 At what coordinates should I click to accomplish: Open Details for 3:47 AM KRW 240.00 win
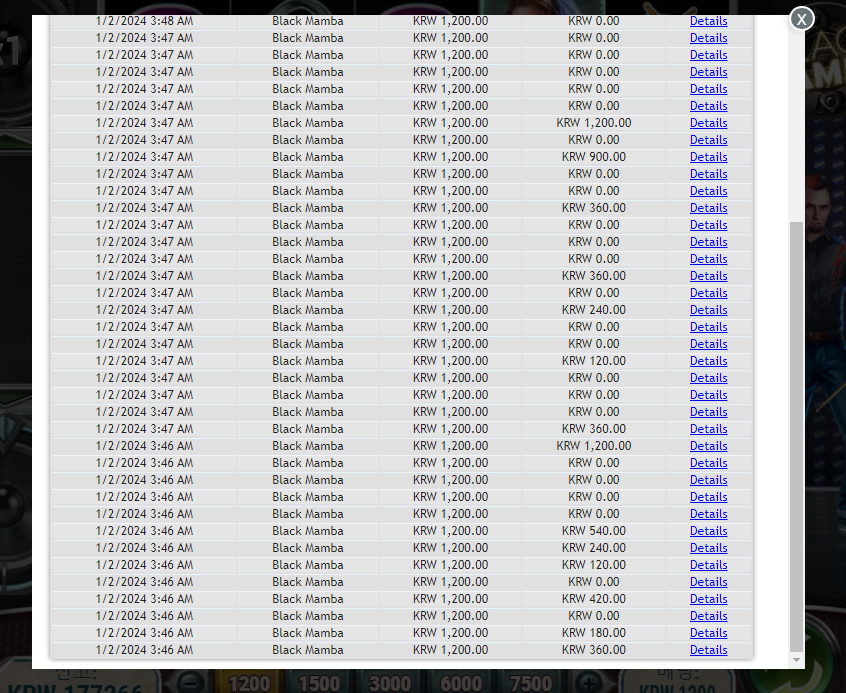(708, 310)
